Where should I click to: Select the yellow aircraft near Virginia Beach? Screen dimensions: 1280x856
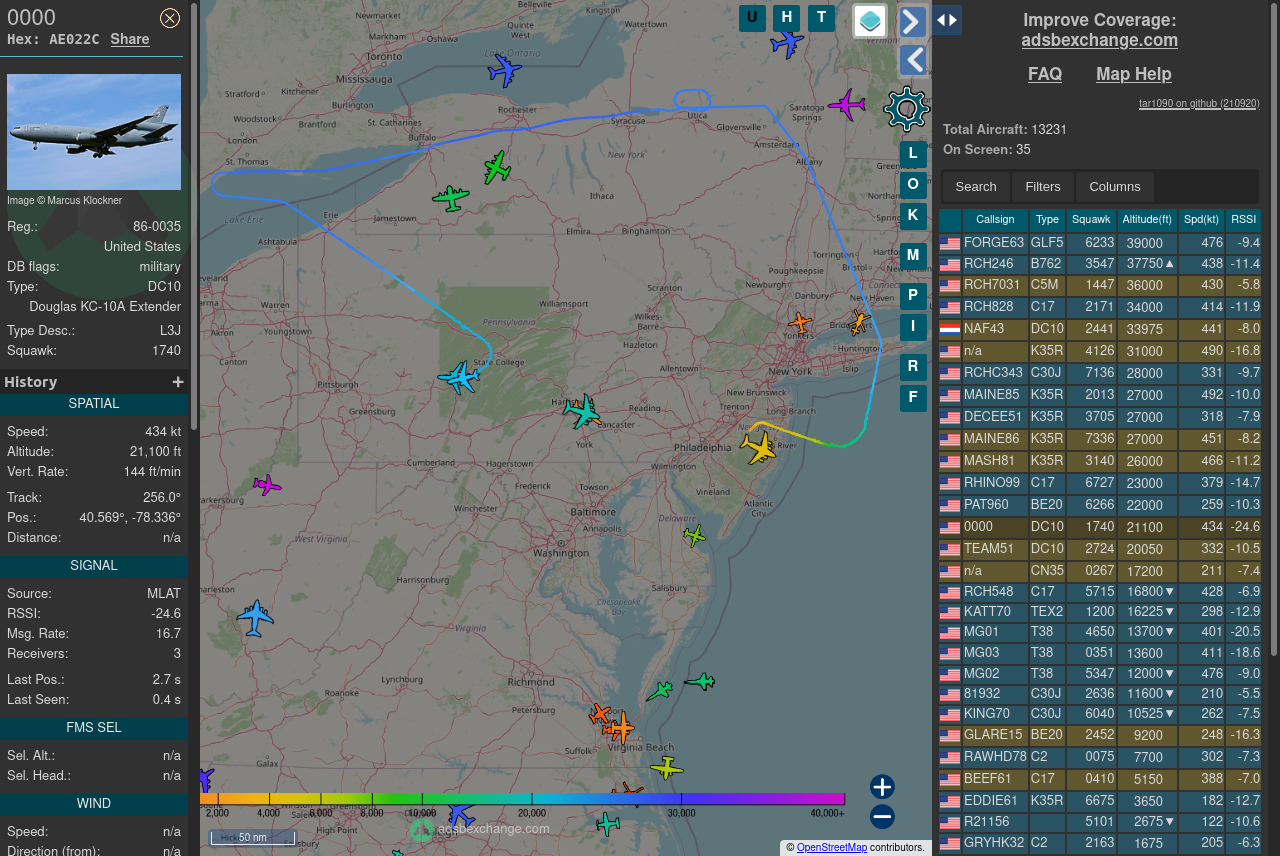(x=667, y=768)
